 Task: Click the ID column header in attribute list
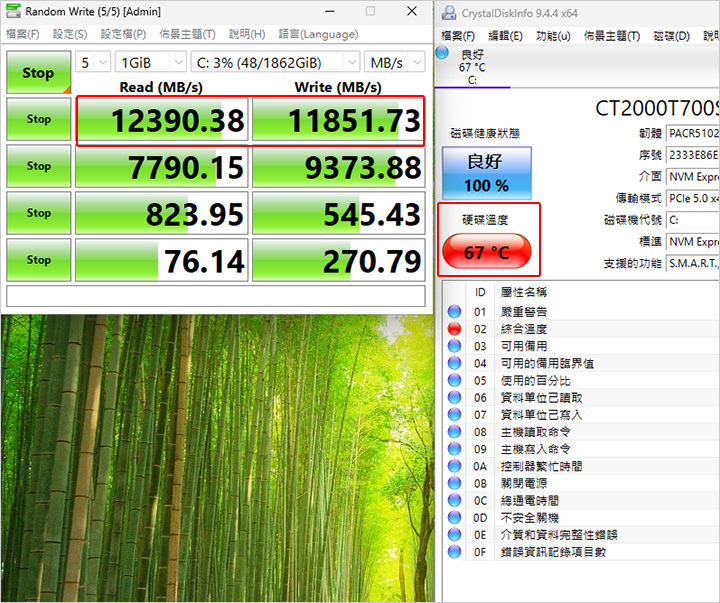point(480,292)
